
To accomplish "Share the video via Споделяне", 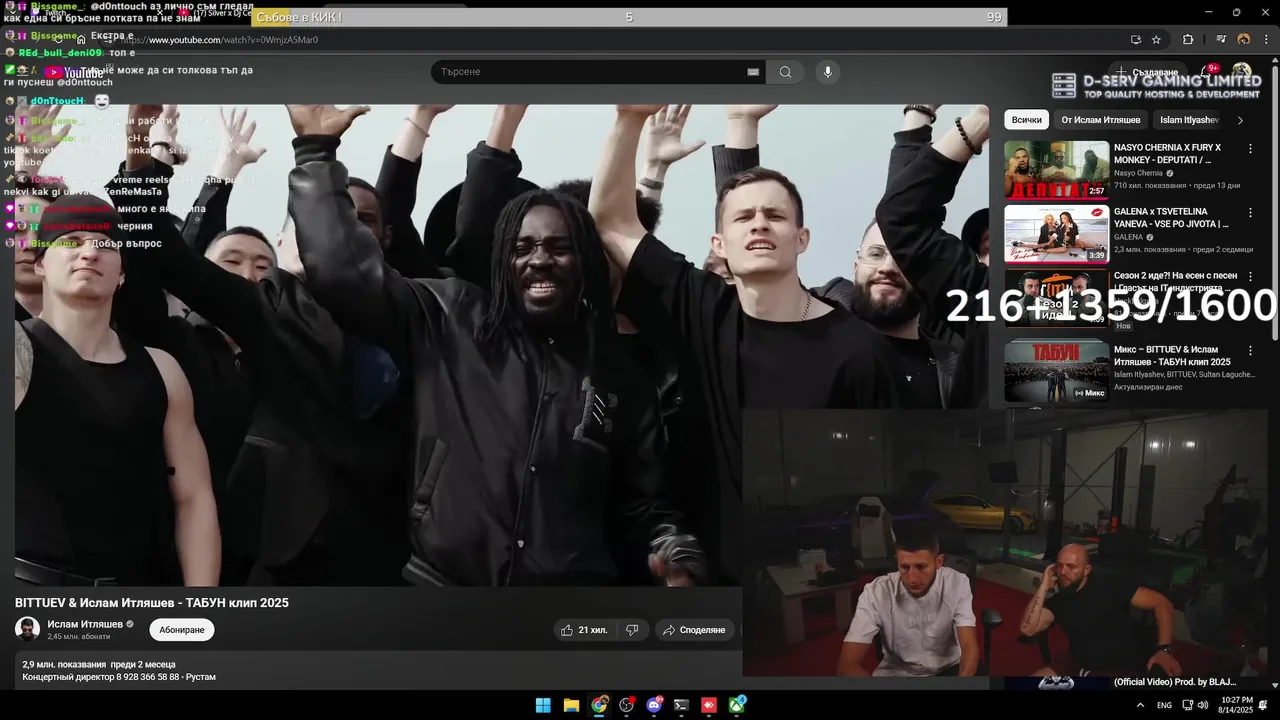I will 694,630.
